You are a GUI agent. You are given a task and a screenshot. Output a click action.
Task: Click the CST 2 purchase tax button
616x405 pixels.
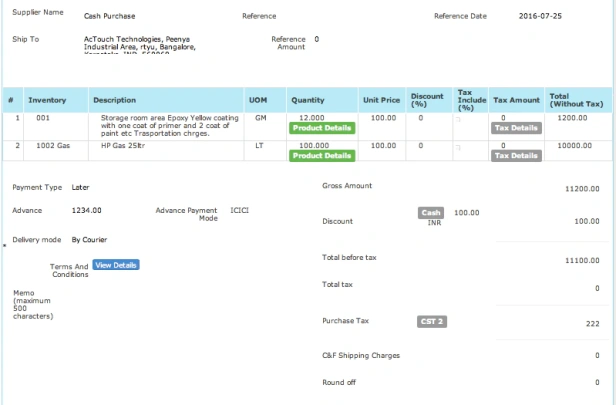tap(432, 321)
